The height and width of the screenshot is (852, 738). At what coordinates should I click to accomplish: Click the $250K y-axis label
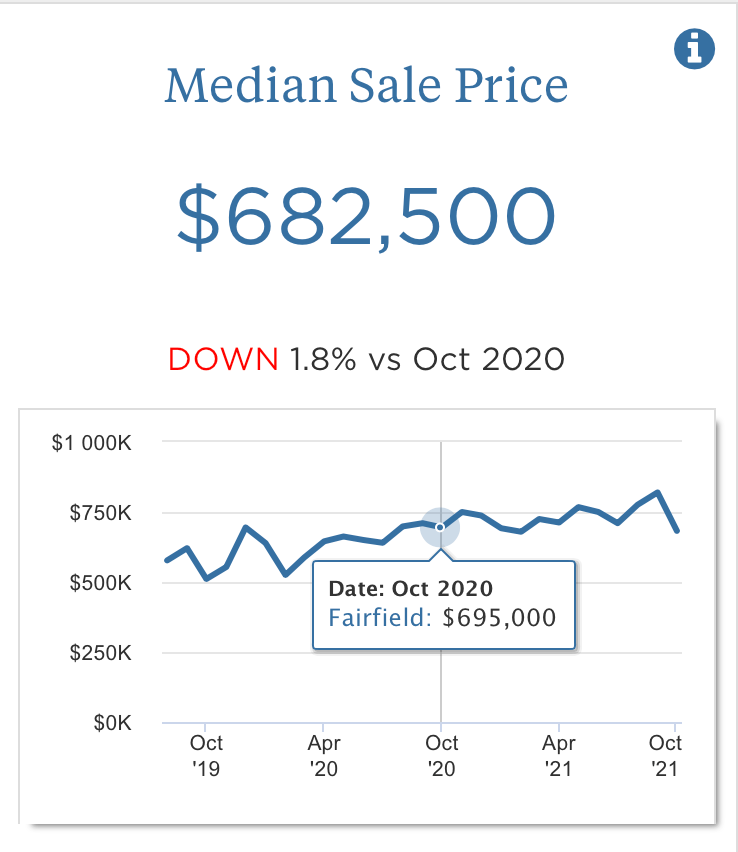100,653
